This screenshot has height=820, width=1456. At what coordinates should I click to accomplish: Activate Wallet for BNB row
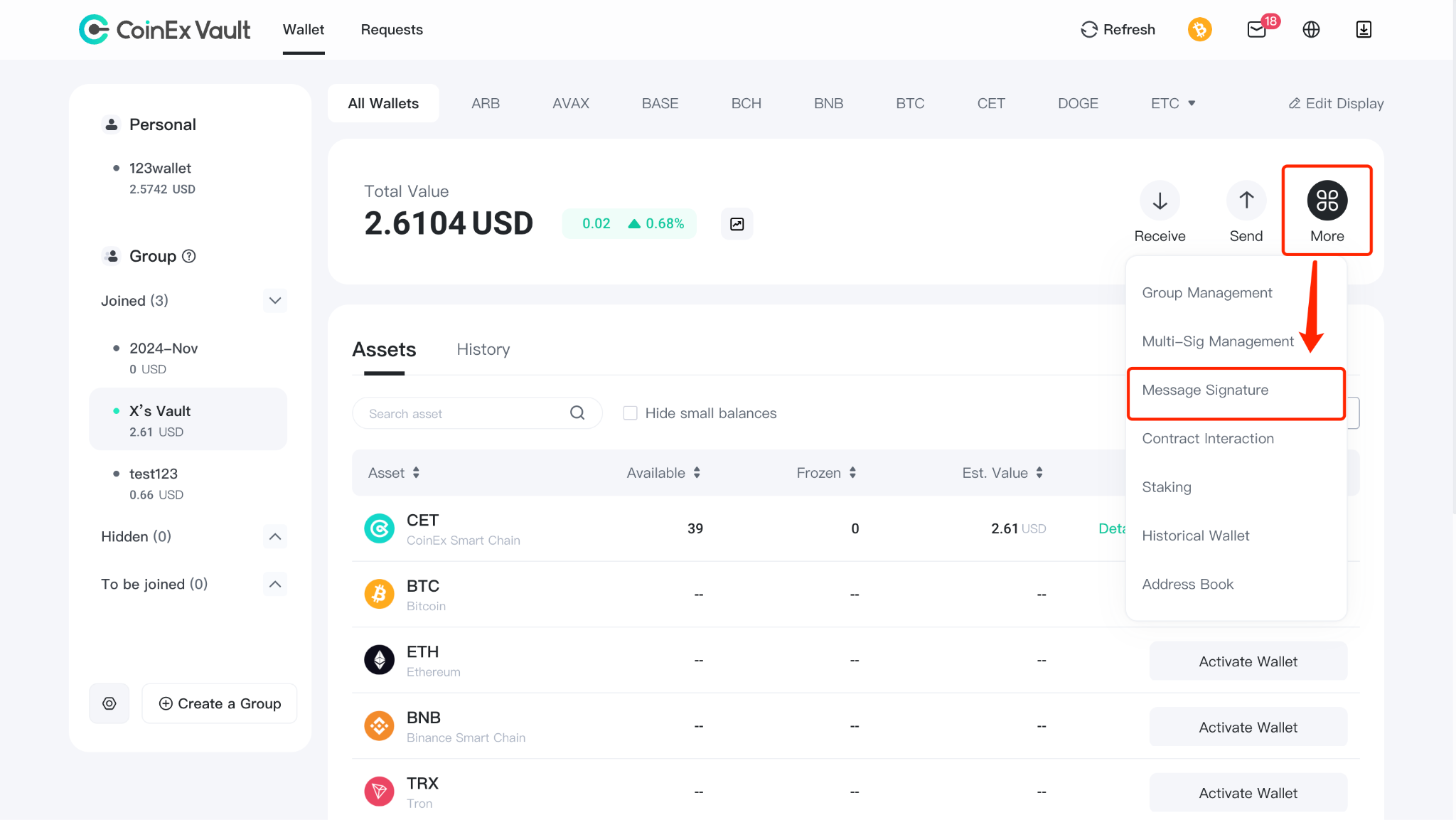(1248, 727)
